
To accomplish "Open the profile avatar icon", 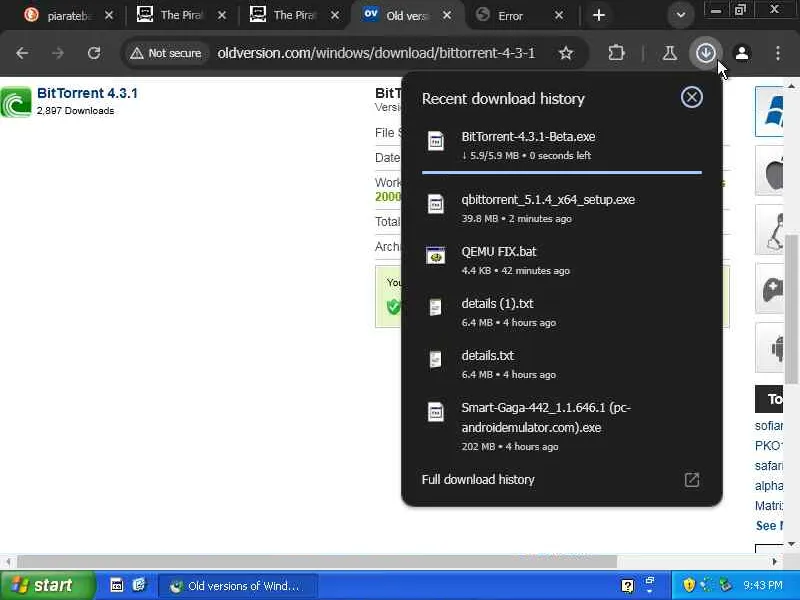I will pos(742,53).
